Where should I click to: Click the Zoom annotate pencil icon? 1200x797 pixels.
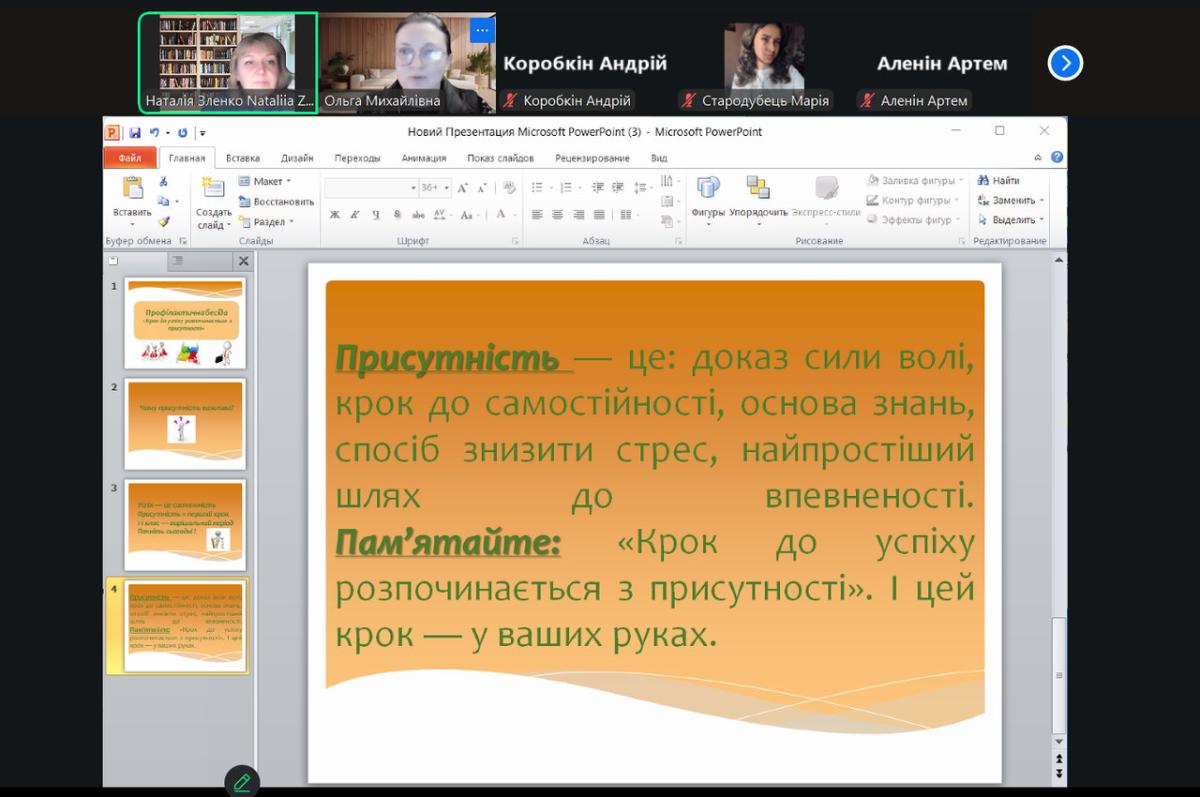(x=242, y=781)
